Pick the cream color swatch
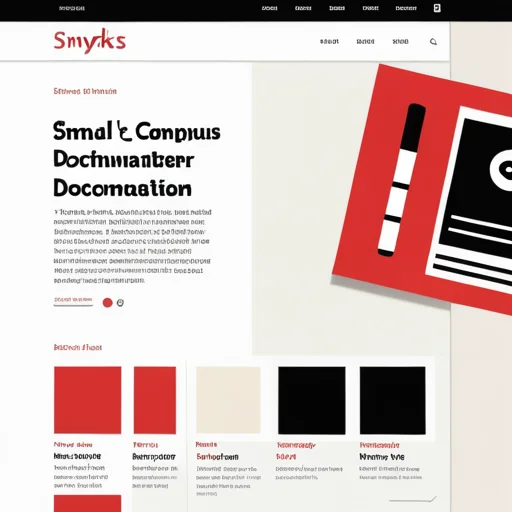This screenshot has width=512, height=512. (x=228, y=400)
